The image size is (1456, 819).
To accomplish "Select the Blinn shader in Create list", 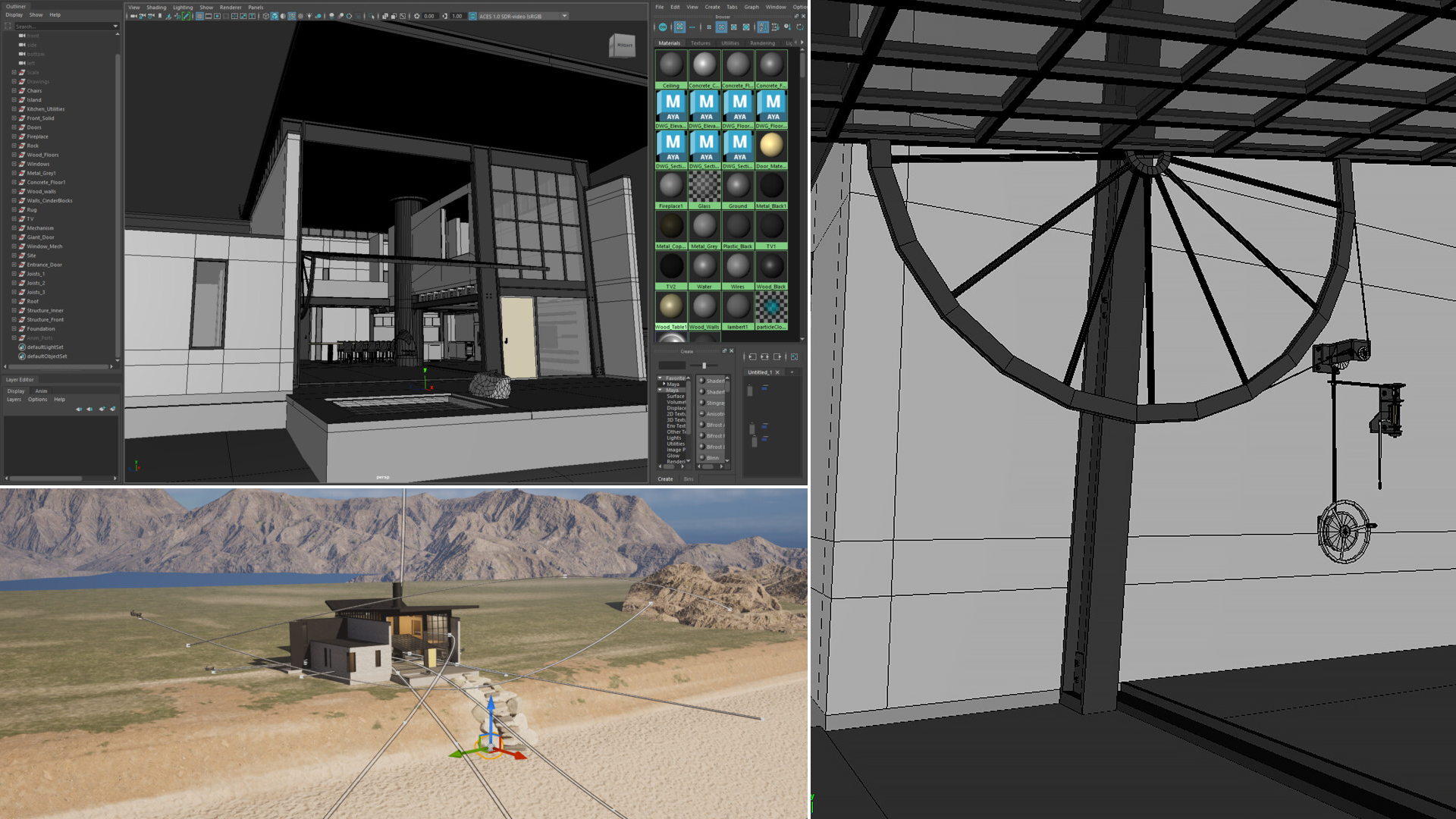I will point(713,458).
